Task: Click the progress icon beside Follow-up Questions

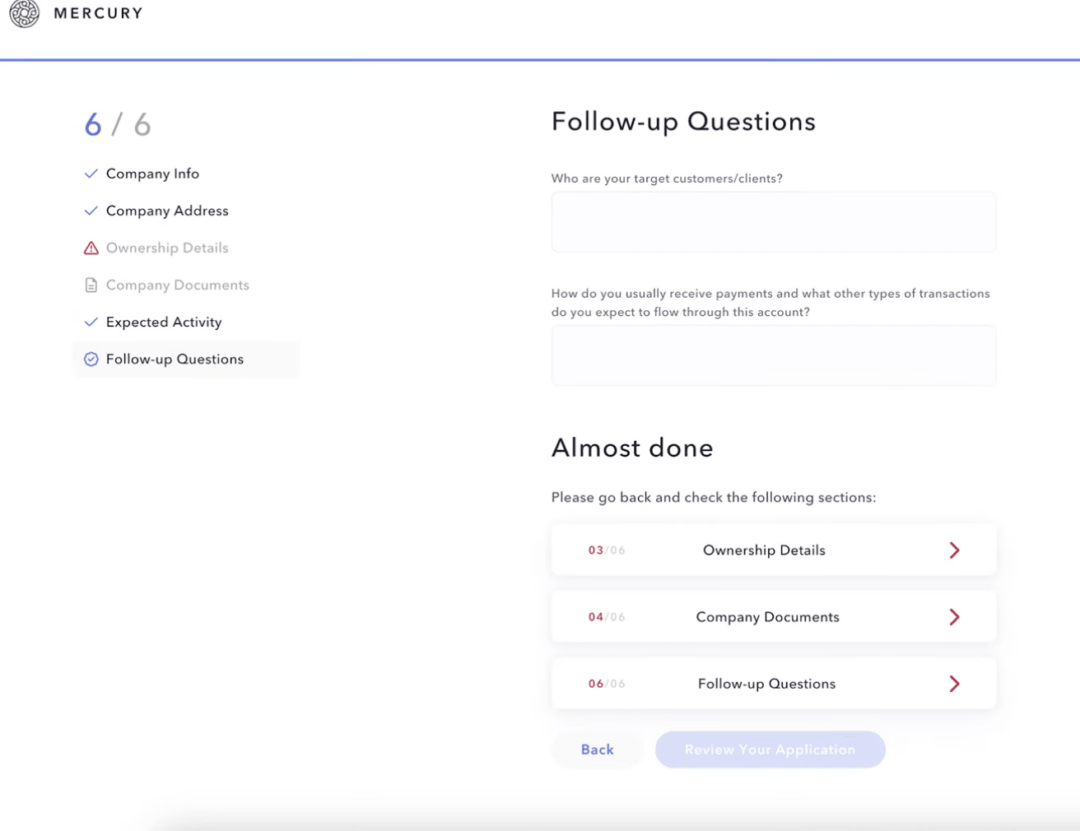Action: [x=89, y=358]
